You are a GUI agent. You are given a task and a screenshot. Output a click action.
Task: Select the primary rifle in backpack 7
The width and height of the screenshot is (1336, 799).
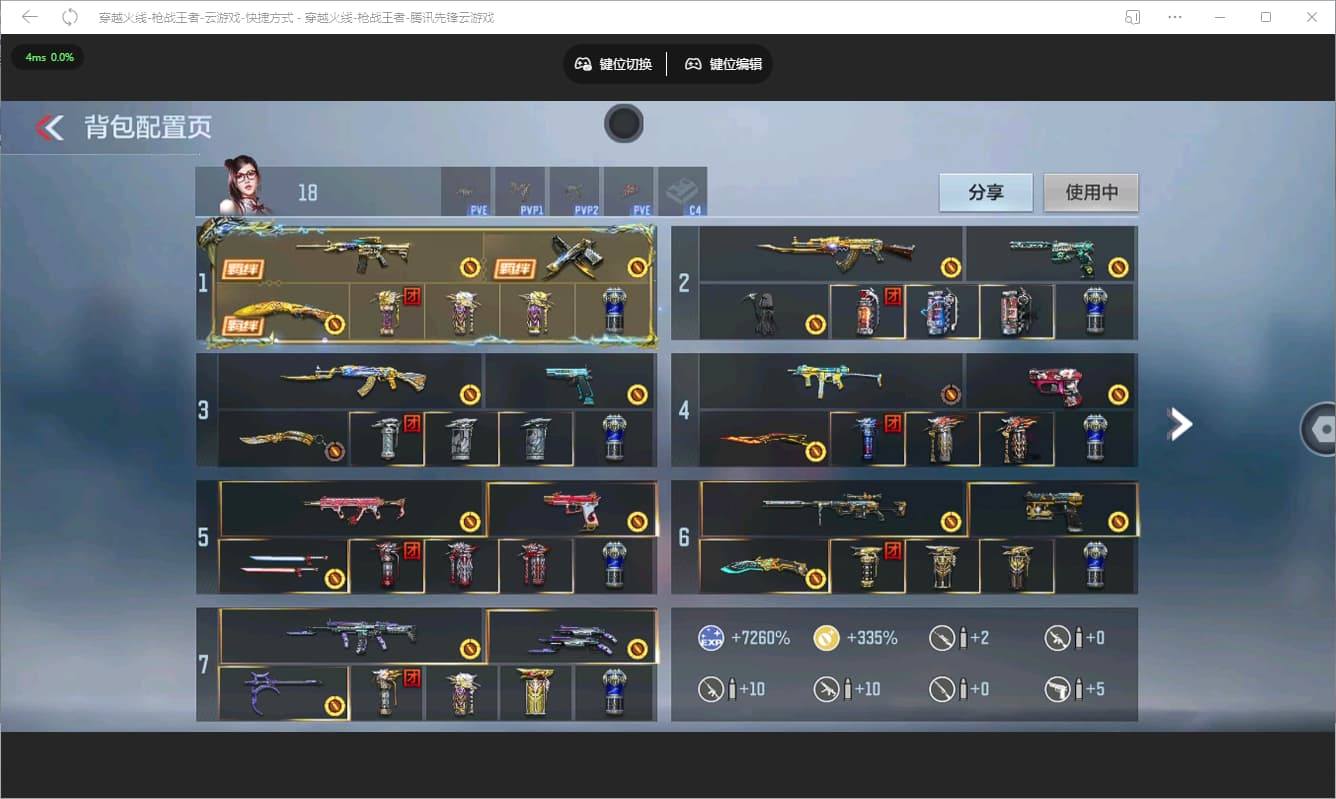[352, 636]
